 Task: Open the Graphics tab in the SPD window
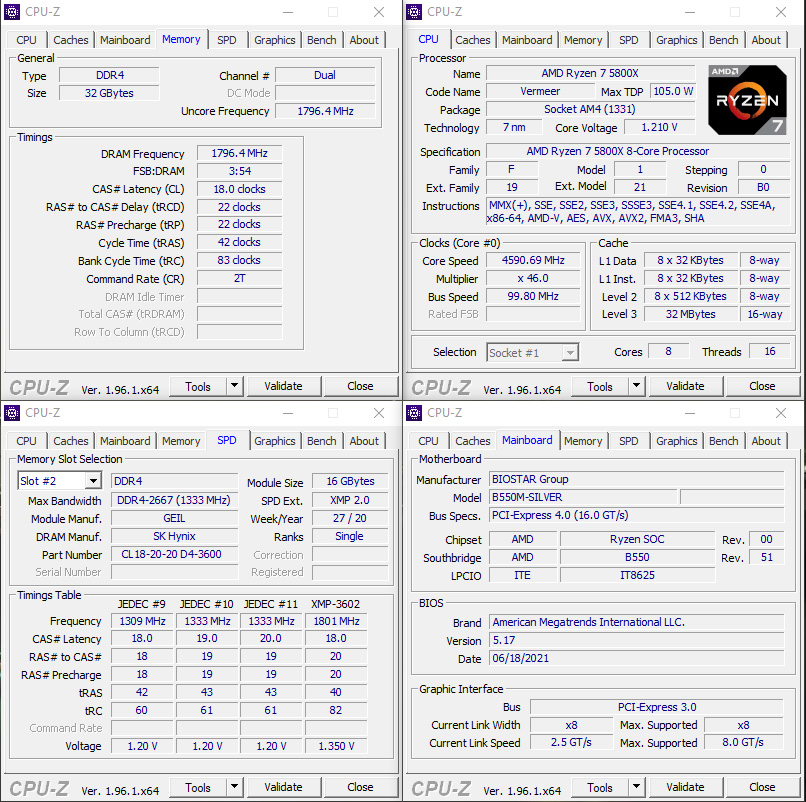274,441
